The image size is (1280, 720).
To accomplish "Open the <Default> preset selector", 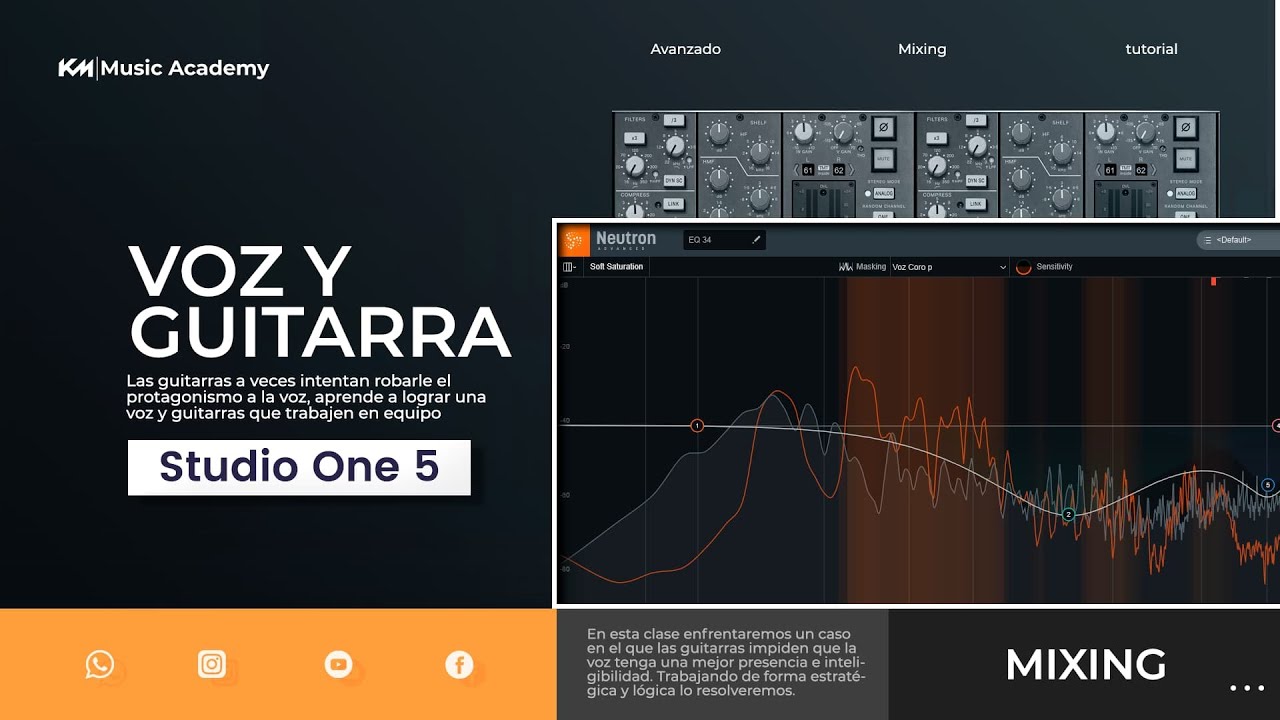I will click(x=1239, y=240).
